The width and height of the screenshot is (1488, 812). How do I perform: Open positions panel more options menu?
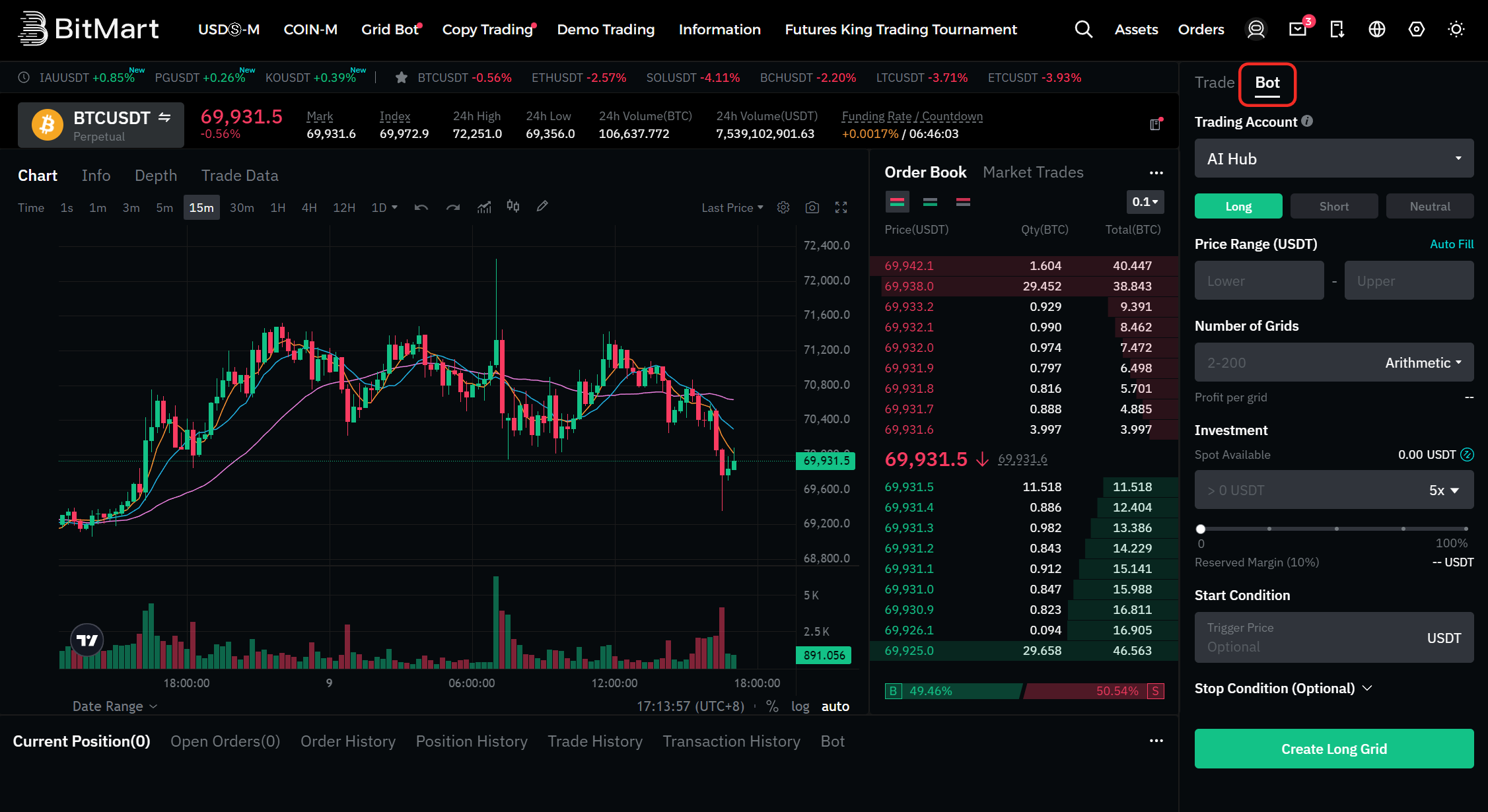click(x=1156, y=741)
